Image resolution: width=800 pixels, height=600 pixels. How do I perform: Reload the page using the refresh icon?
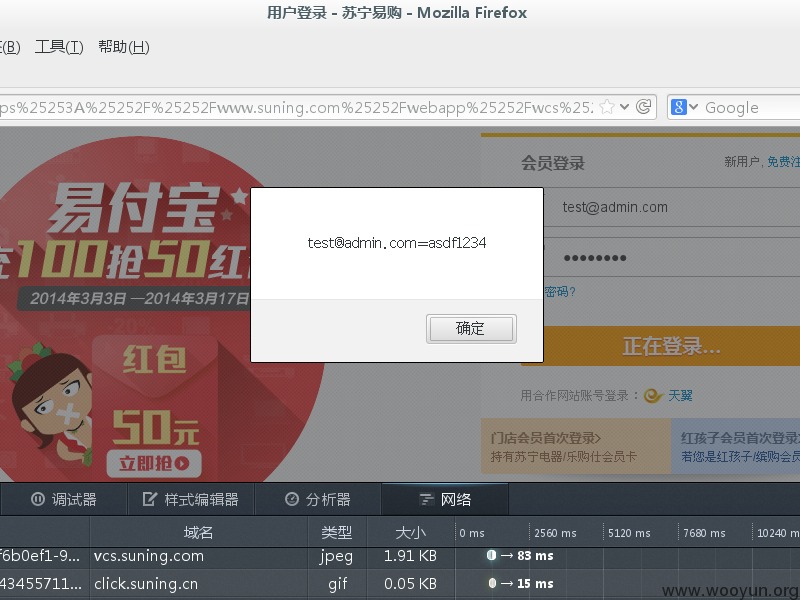coord(643,107)
